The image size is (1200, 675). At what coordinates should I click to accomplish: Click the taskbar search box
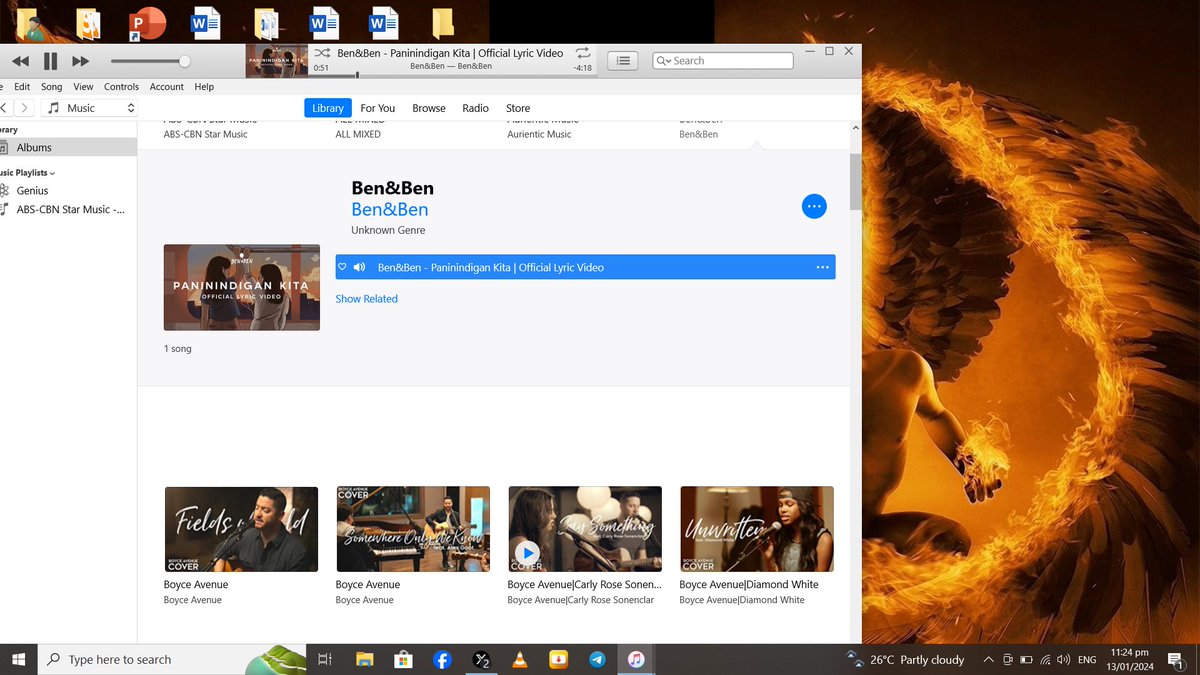point(172,659)
